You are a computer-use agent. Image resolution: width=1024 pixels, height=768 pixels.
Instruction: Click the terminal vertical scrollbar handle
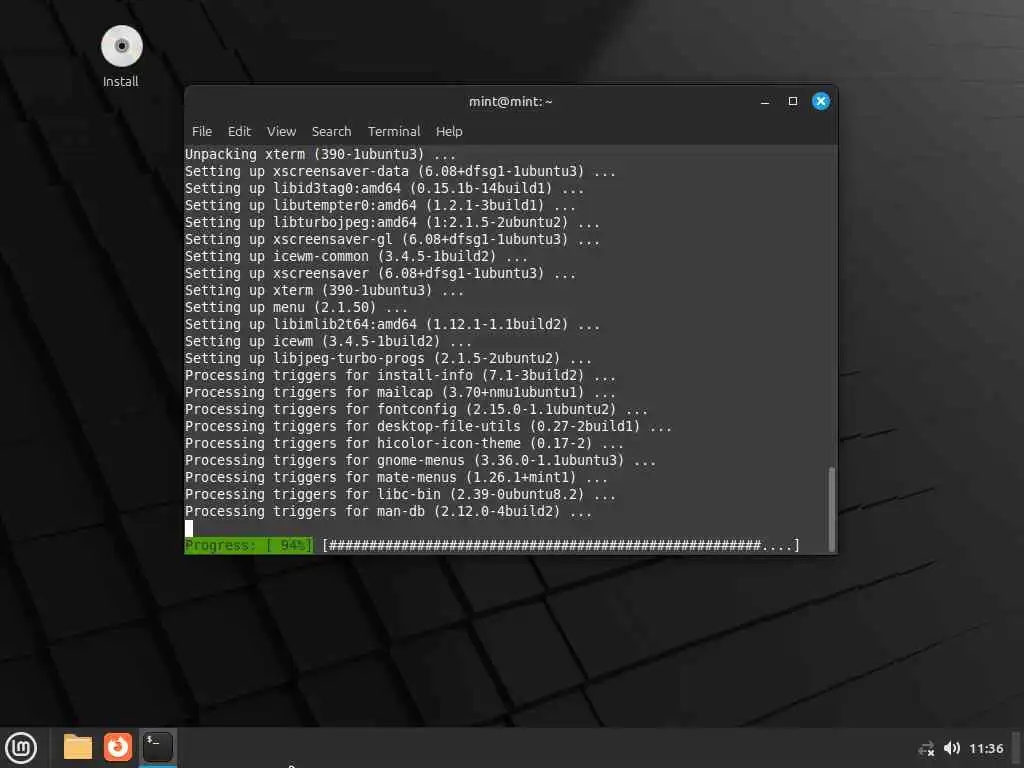pyautogui.click(x=831, y=509)
